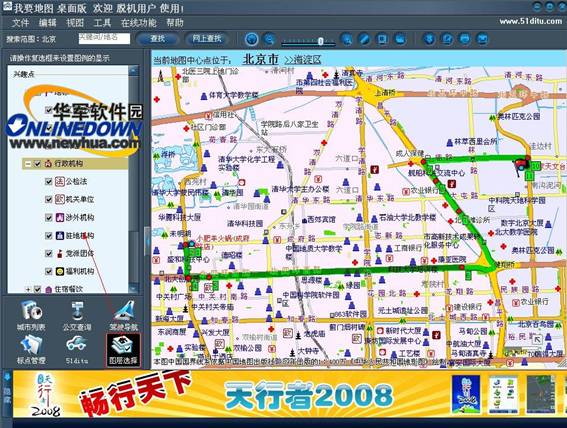Click the map zoom level slider handle
567x428 pixels.
point(320,41)
